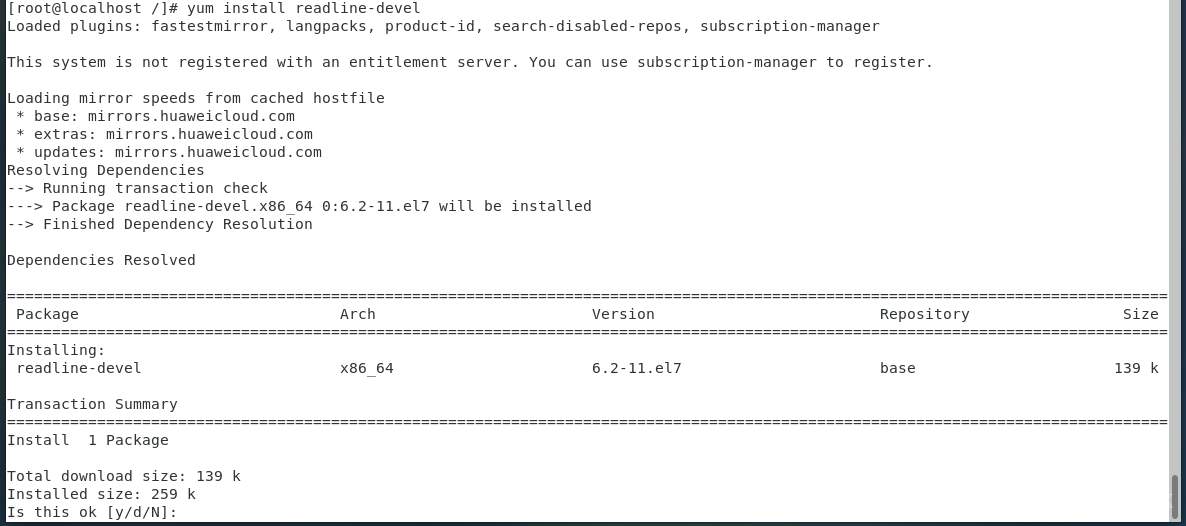Click the "base" repository value in the table

pos(897,368)
